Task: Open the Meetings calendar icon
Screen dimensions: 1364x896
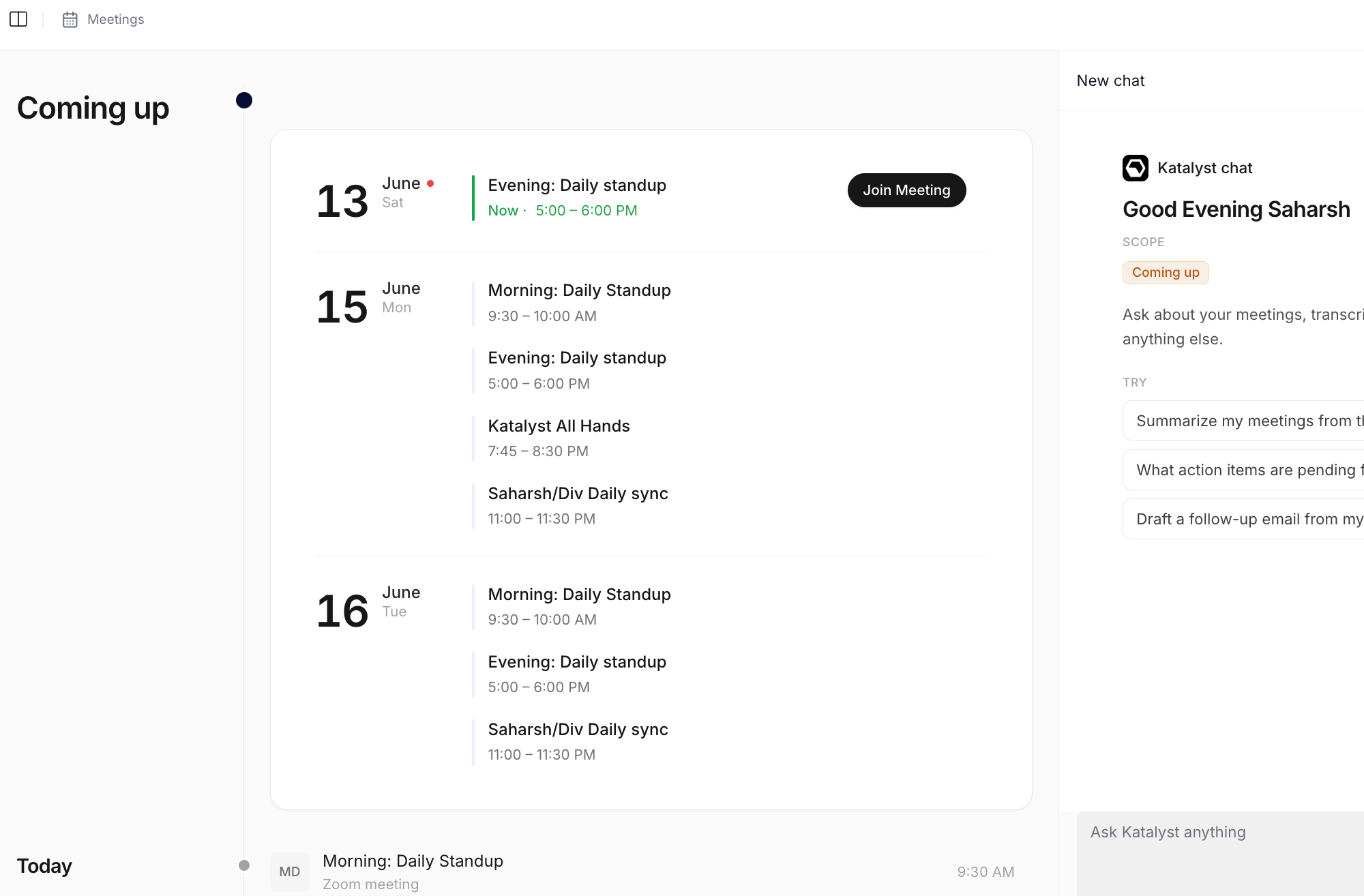Action: pos(70,20)
